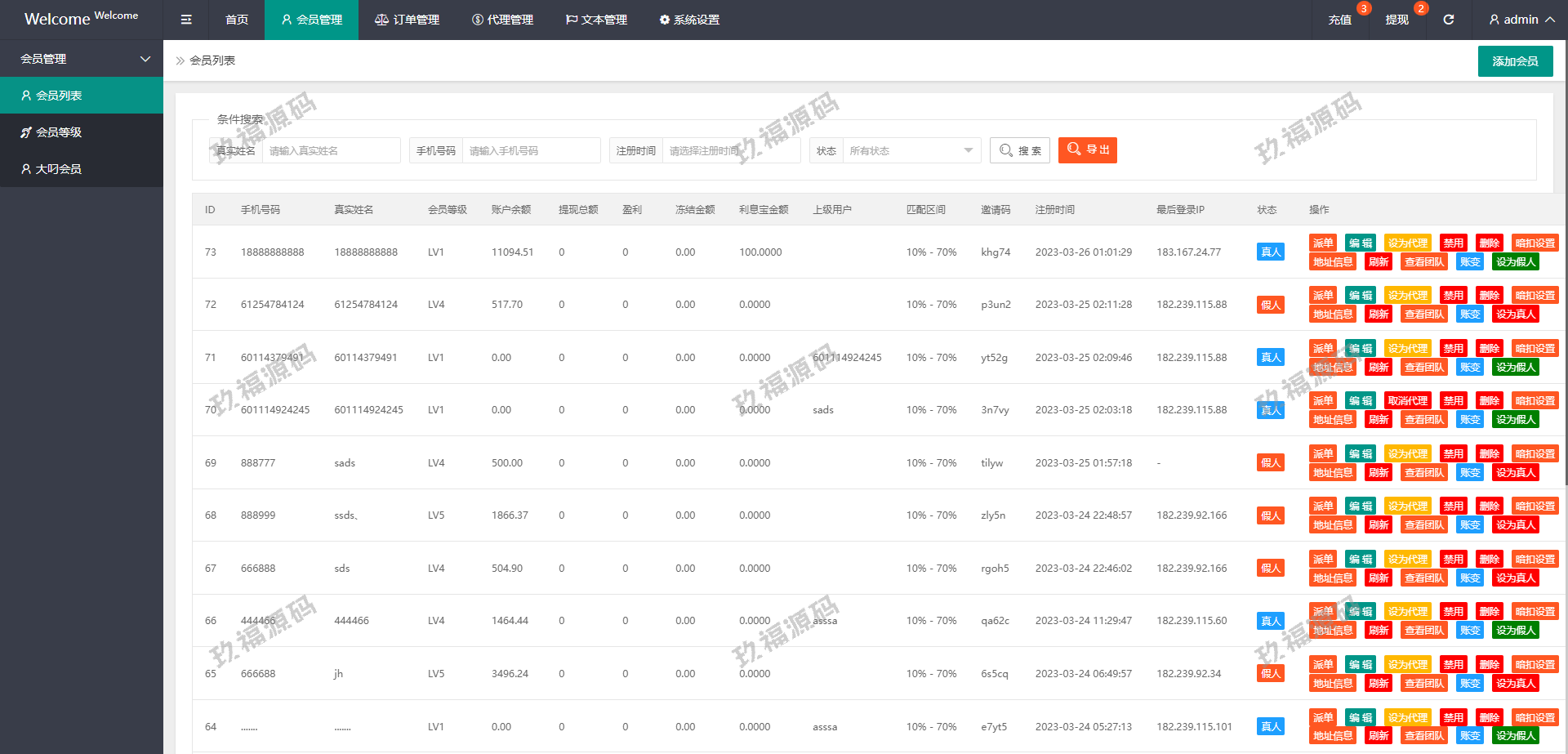
Task: Open 提现 notifications with red badge
Action: tap(1396, 20)
